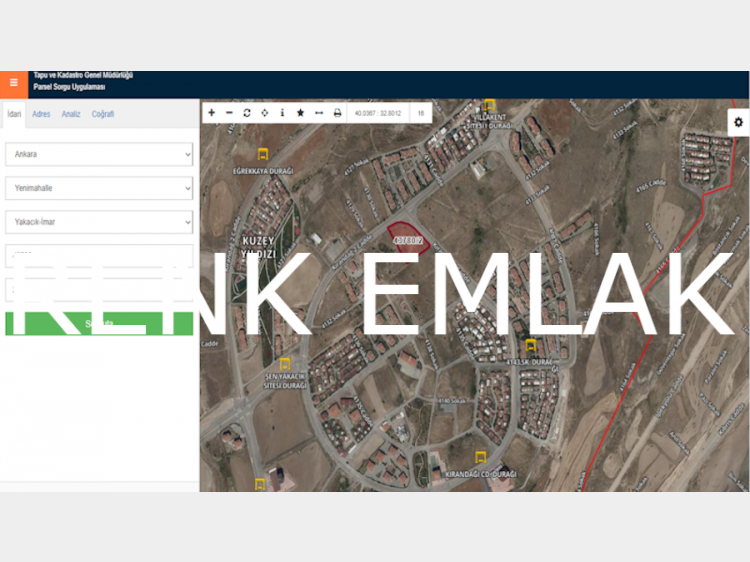This screenshot has width=750, height=562.
Task: Click the Eğrekkaya Durağı bus stop marker
Action: (x=263, y=154)
